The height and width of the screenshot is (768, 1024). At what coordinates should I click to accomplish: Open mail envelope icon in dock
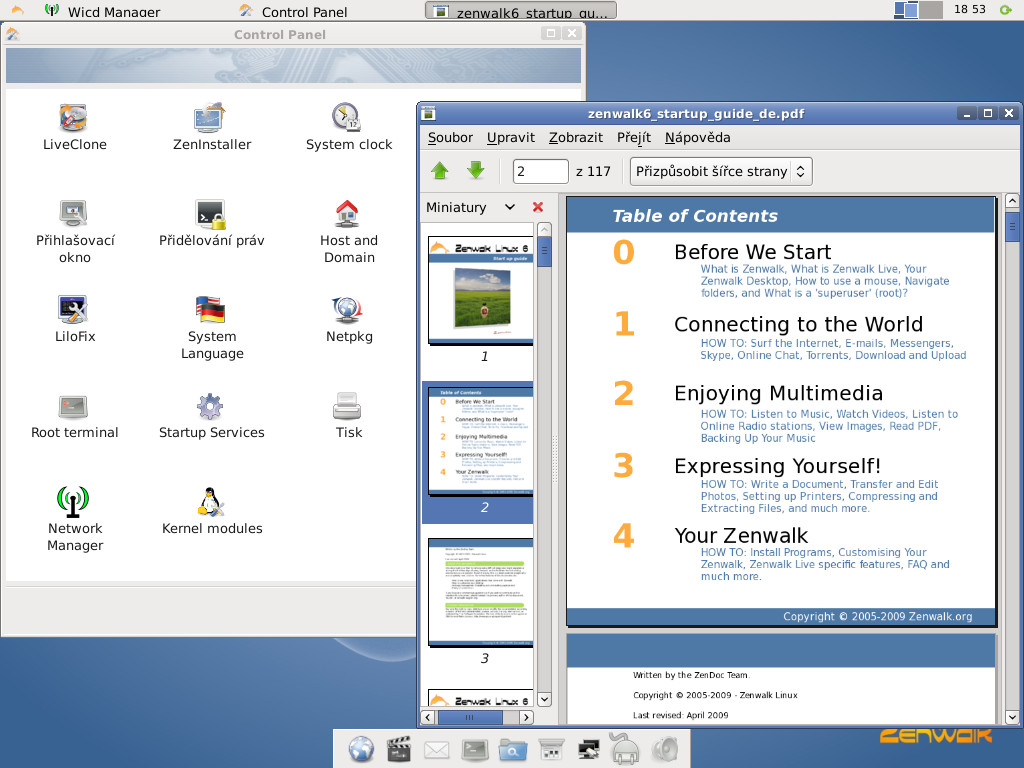click(436, 750)
